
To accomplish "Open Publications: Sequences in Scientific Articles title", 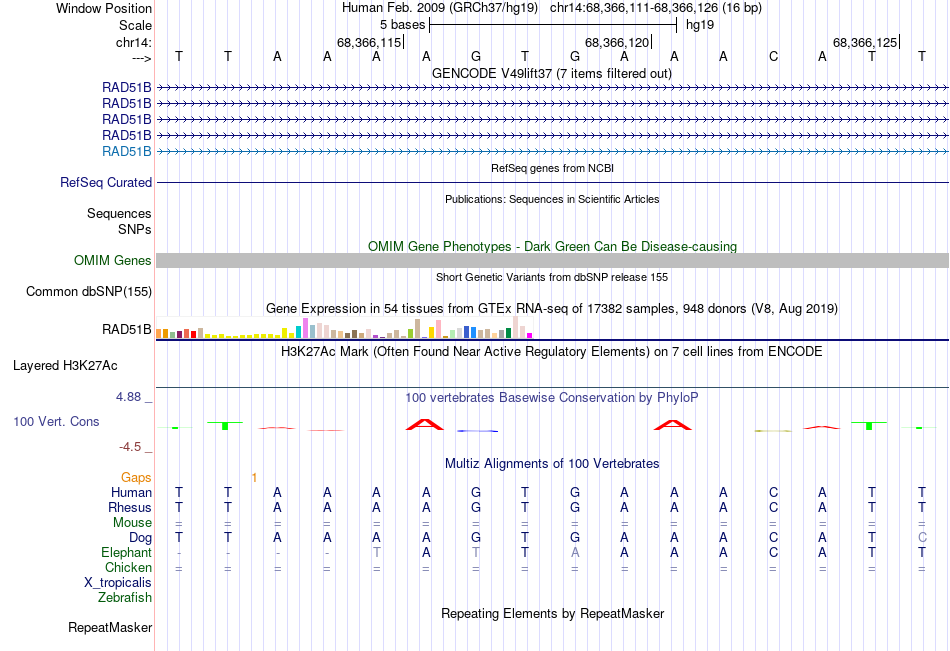I will [552, 199].
